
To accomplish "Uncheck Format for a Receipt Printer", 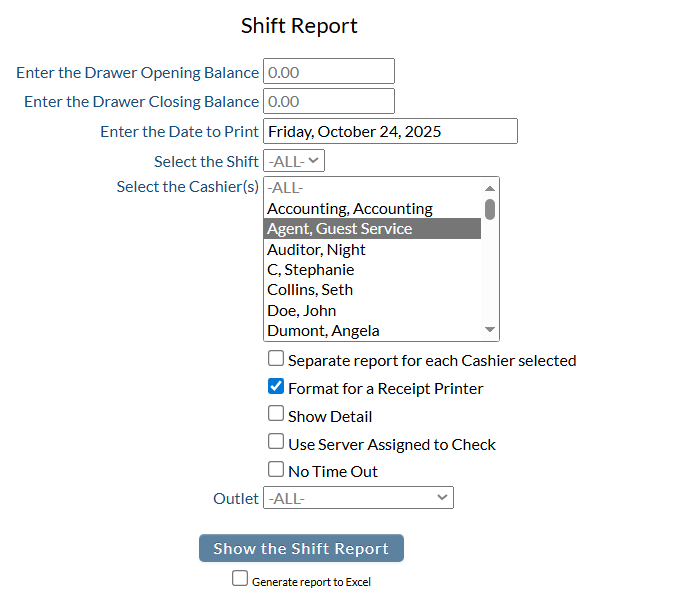I will (x=276, y=387).
